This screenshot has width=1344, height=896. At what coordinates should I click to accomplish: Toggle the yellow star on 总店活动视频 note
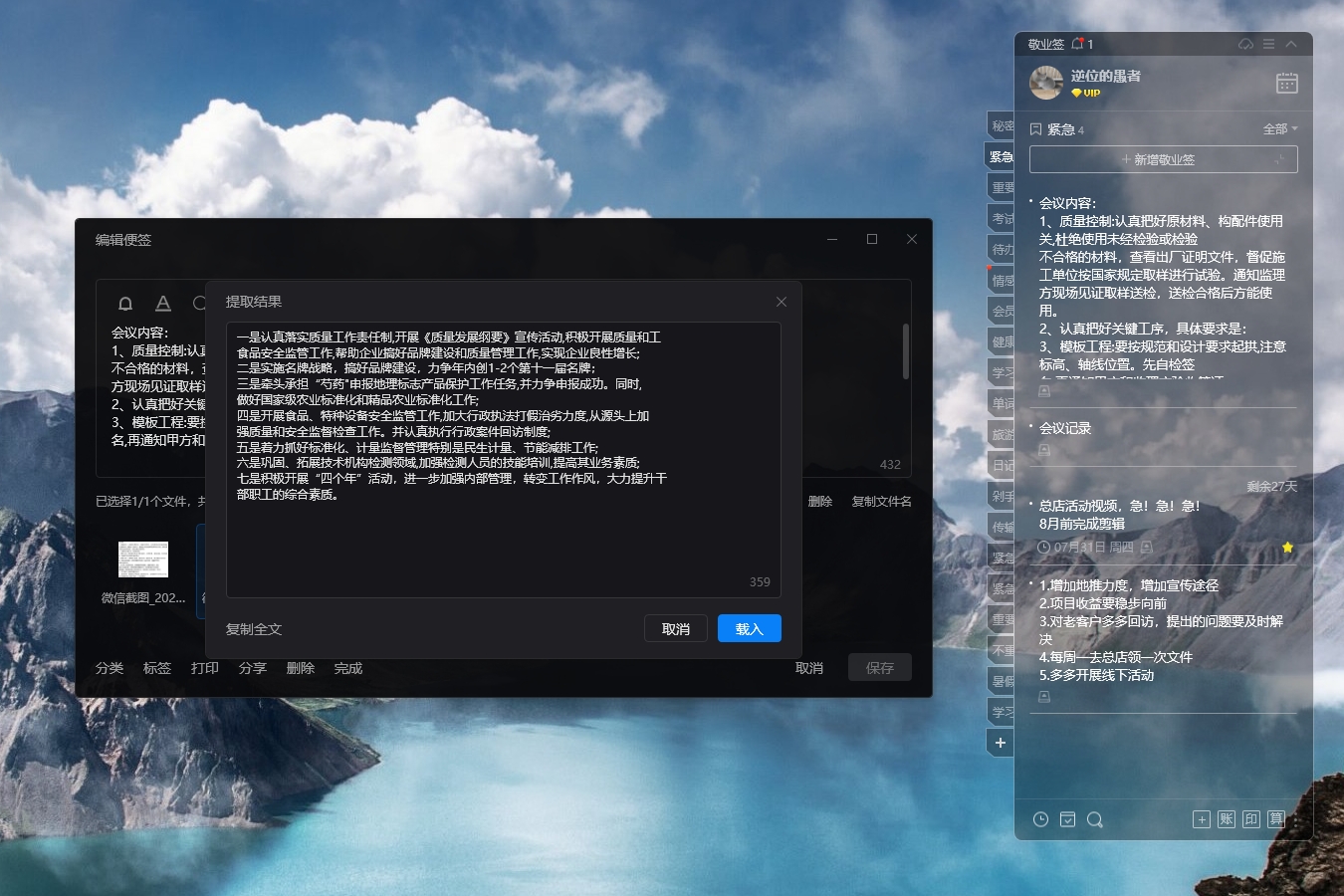pos(1287,548)
